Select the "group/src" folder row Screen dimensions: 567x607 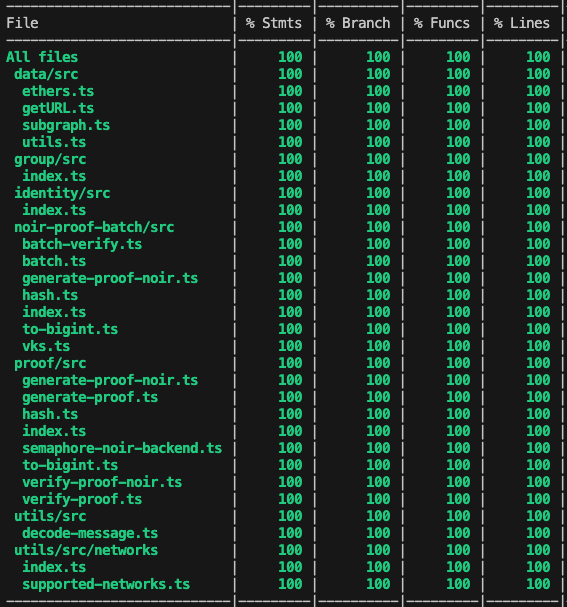(50, 159)
